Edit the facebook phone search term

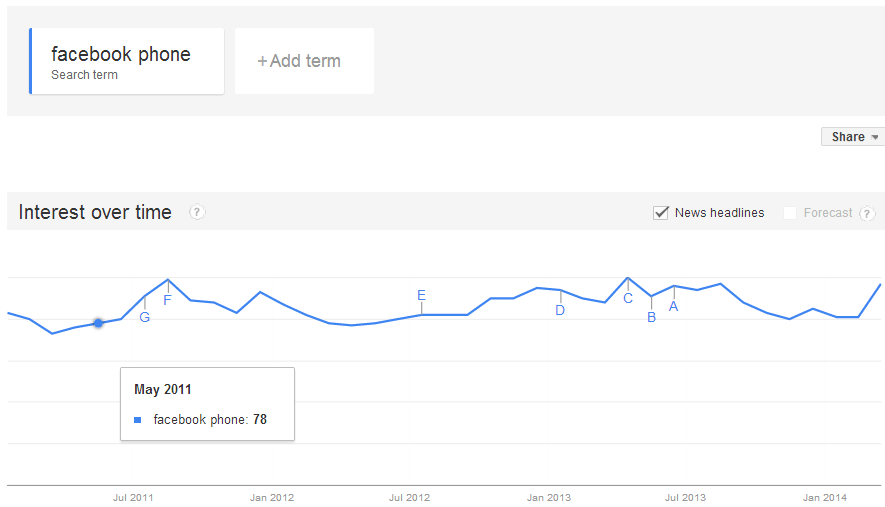(x=126, y=61)
